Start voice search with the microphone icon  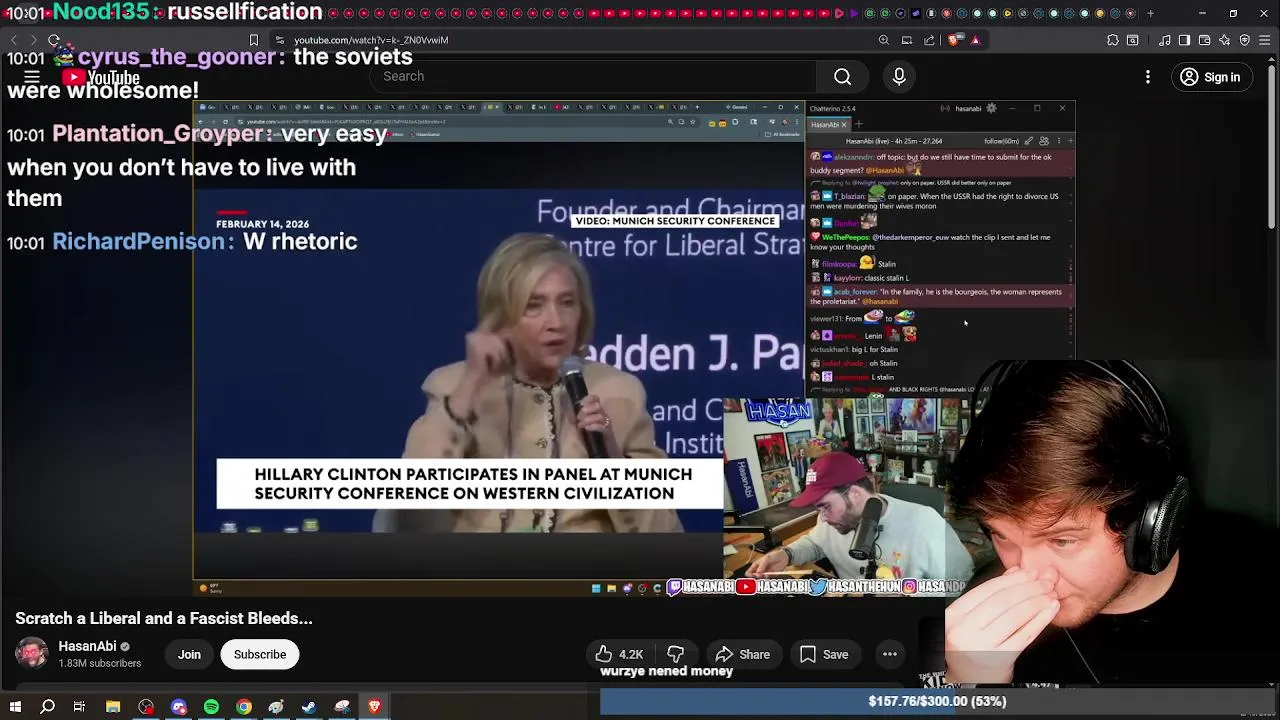point(899,77)
